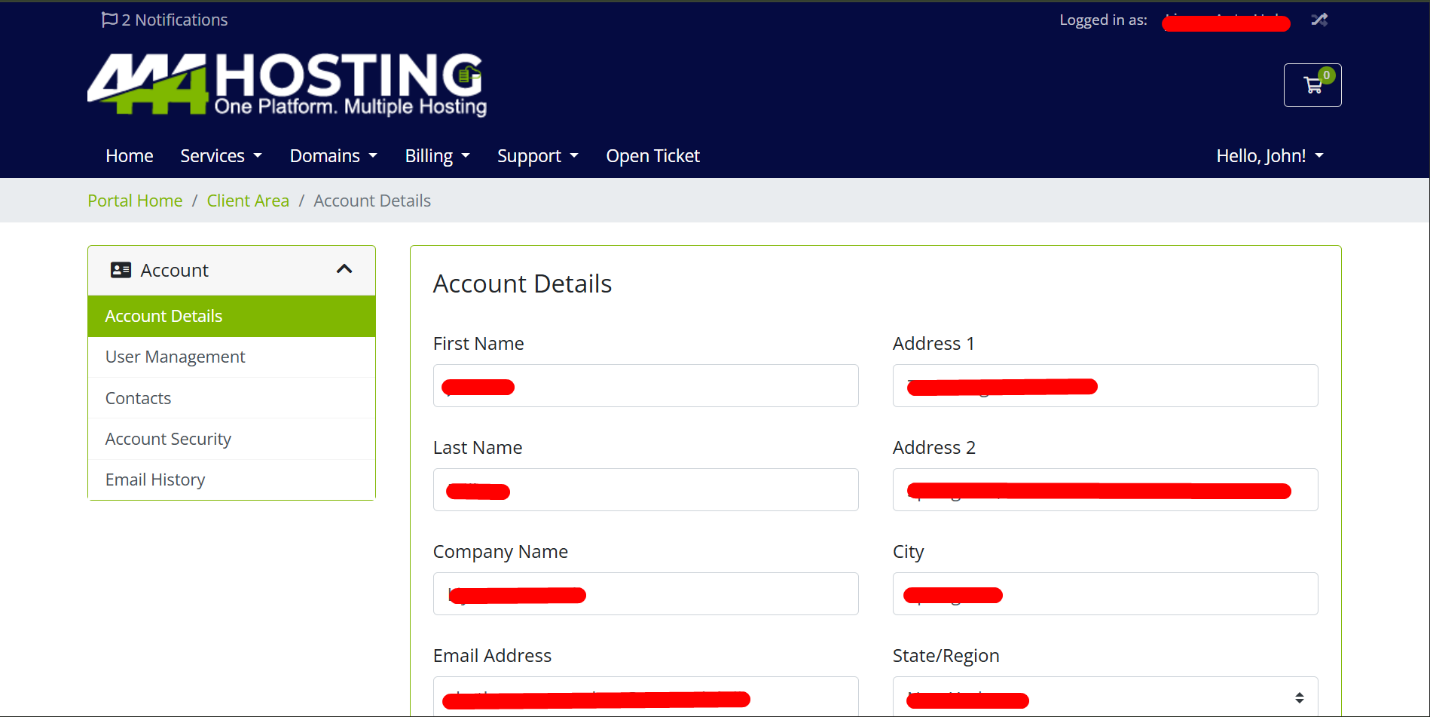Click the Account ID card icon

click(121, 270)
